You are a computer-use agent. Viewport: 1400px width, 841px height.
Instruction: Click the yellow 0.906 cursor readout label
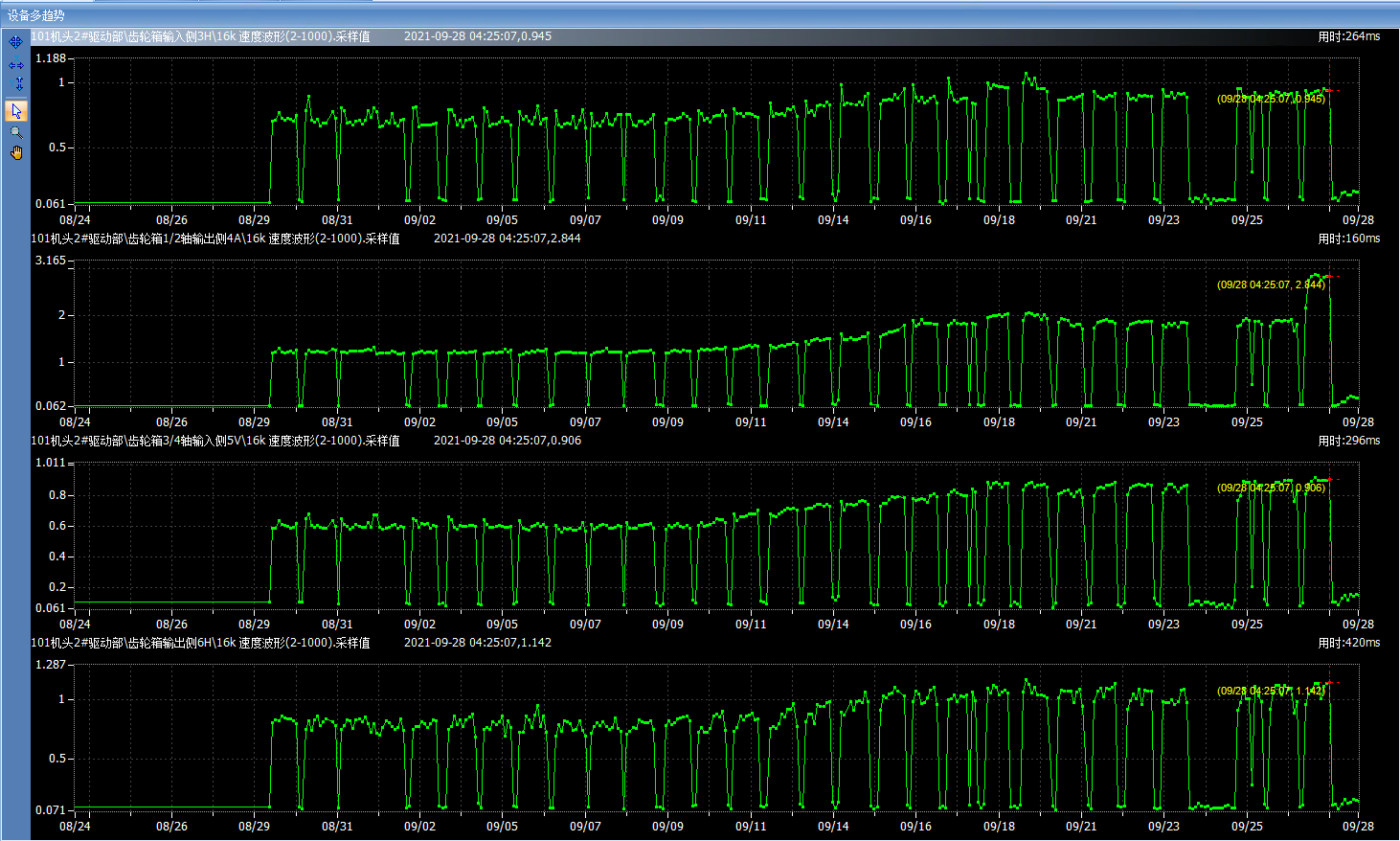(x=1271, y=488)
